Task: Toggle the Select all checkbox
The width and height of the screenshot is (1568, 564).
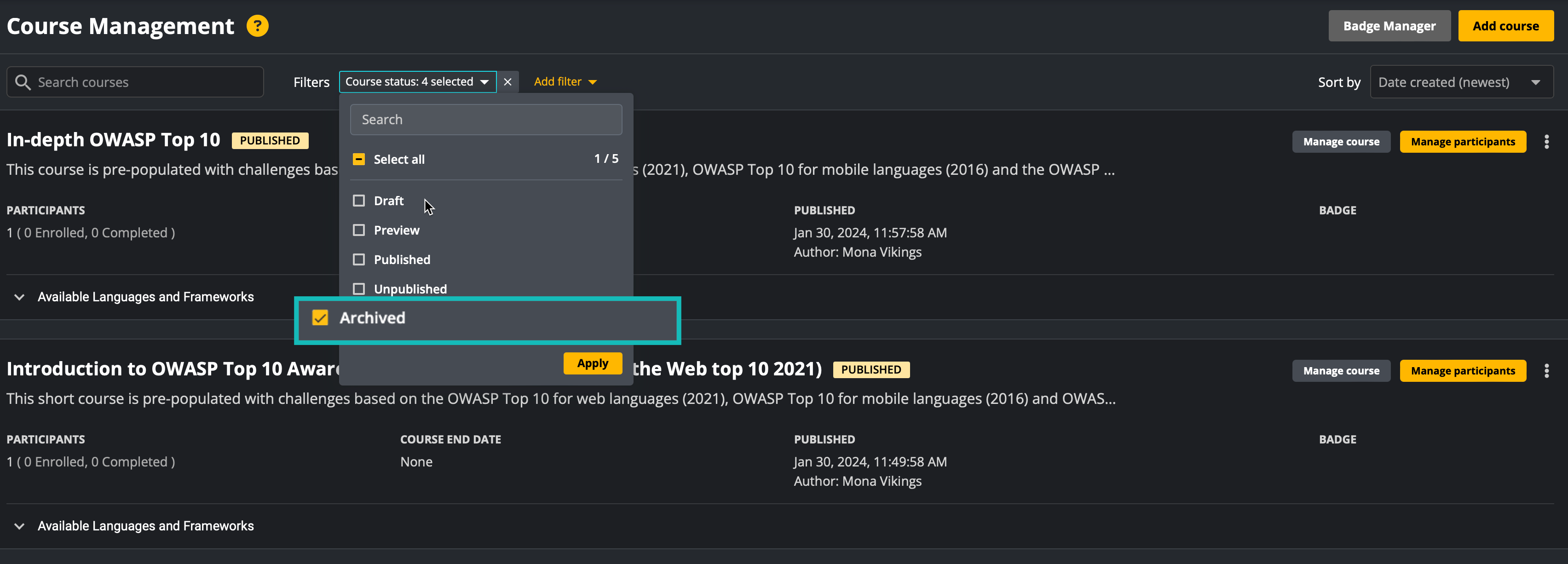Action: click(359, 160)
